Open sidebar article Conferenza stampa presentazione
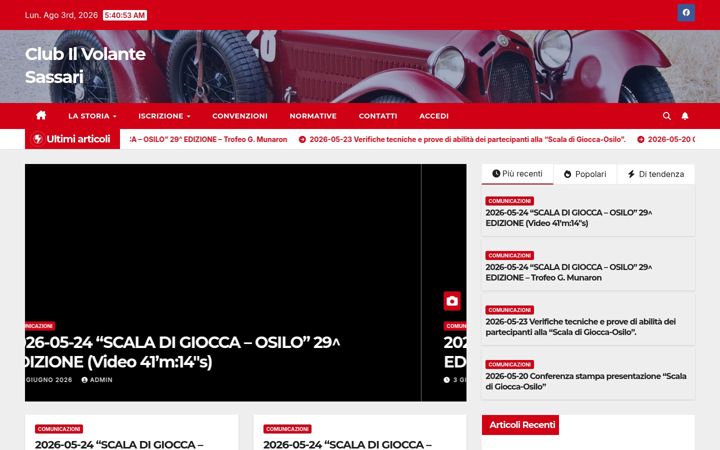 [585, 381]
